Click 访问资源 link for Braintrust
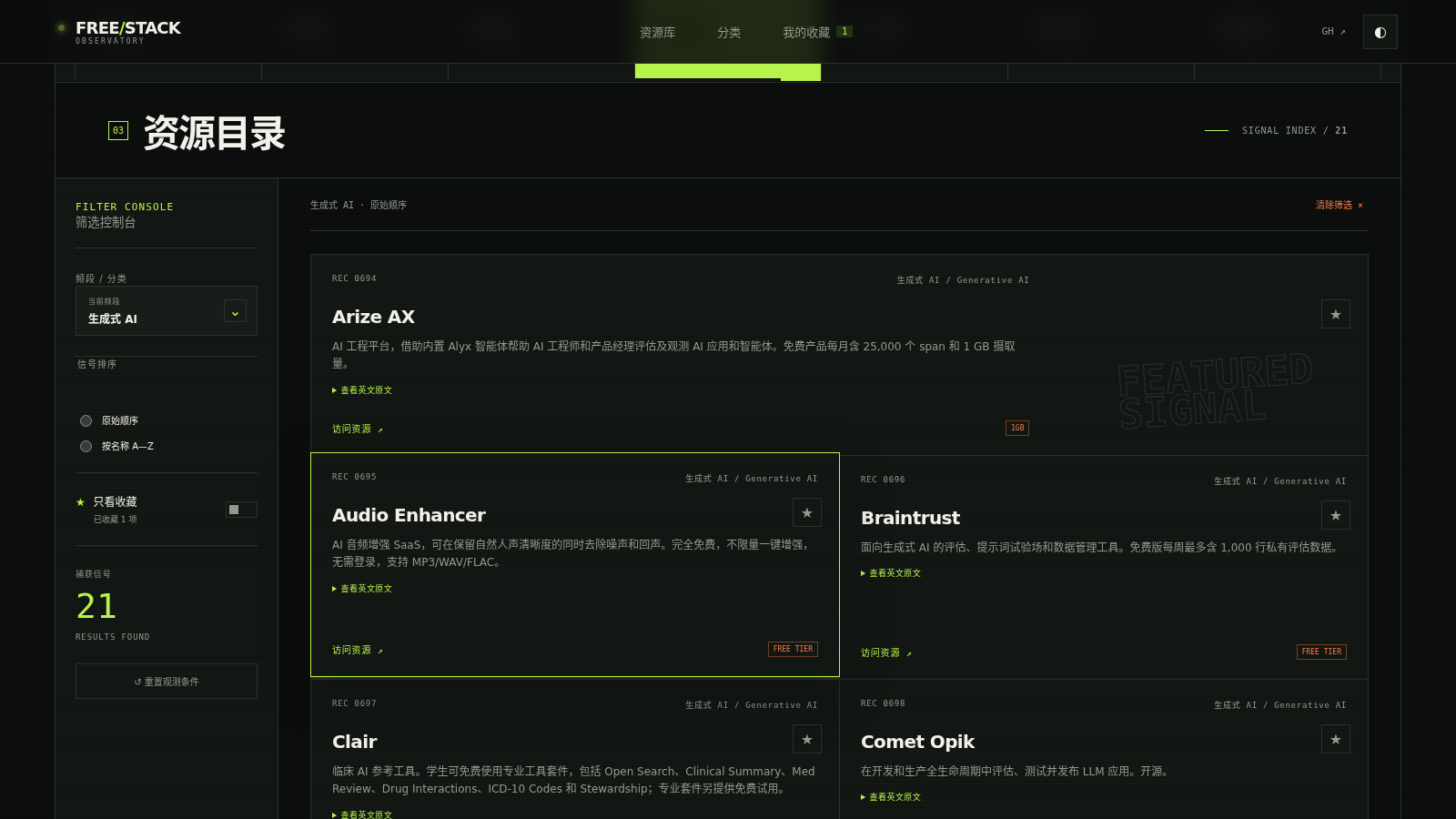The image size is (1456, 819). coord(886,653)
